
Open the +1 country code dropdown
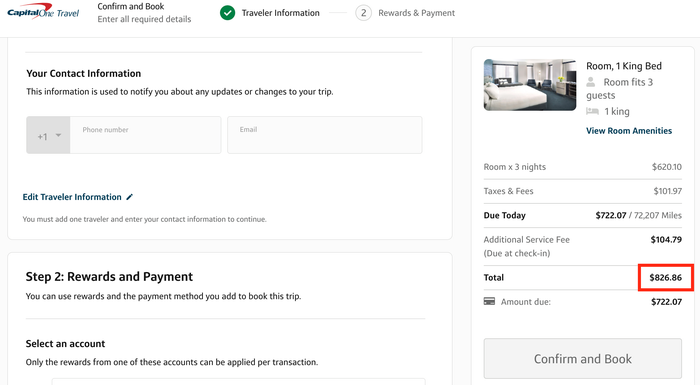click(x=48, y=135)
